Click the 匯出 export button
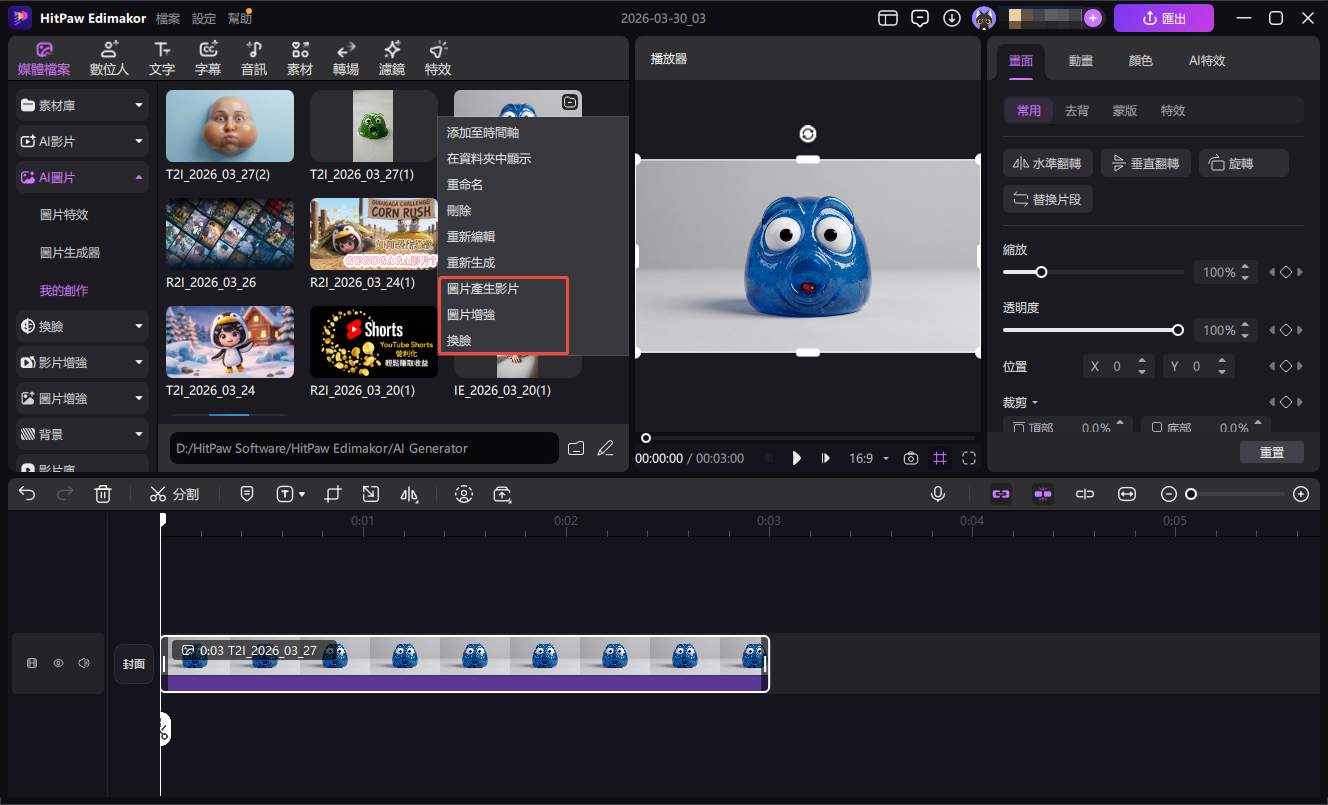This screenshot has width=1328, height=805. 1163,18
